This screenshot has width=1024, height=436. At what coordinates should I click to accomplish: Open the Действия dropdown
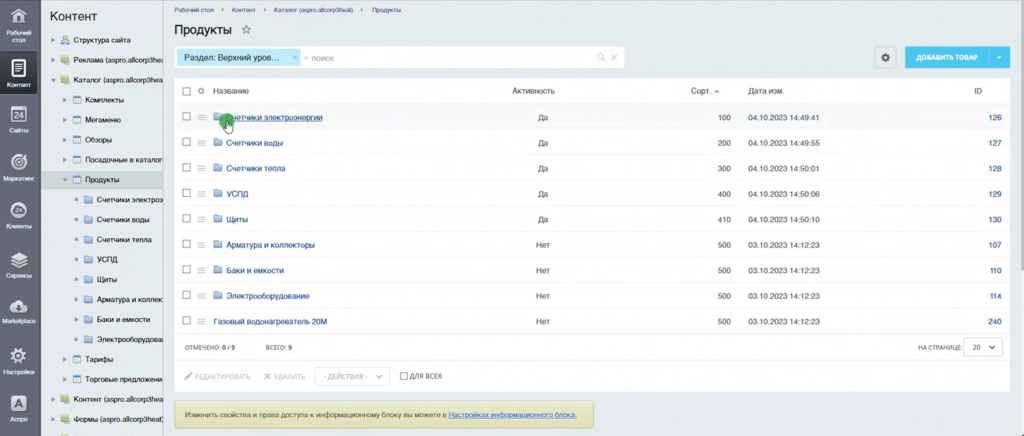[x=353, y=377]
